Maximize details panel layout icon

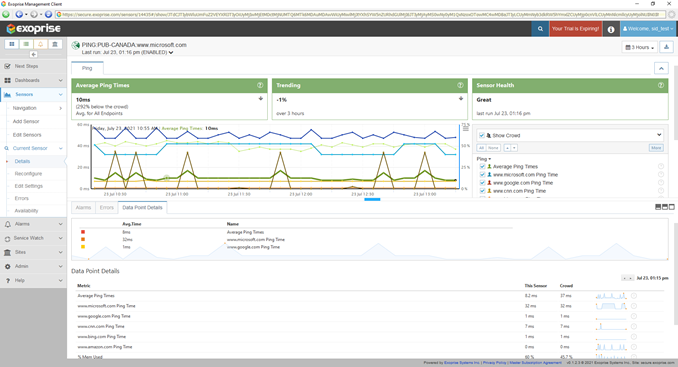point(672,207)
